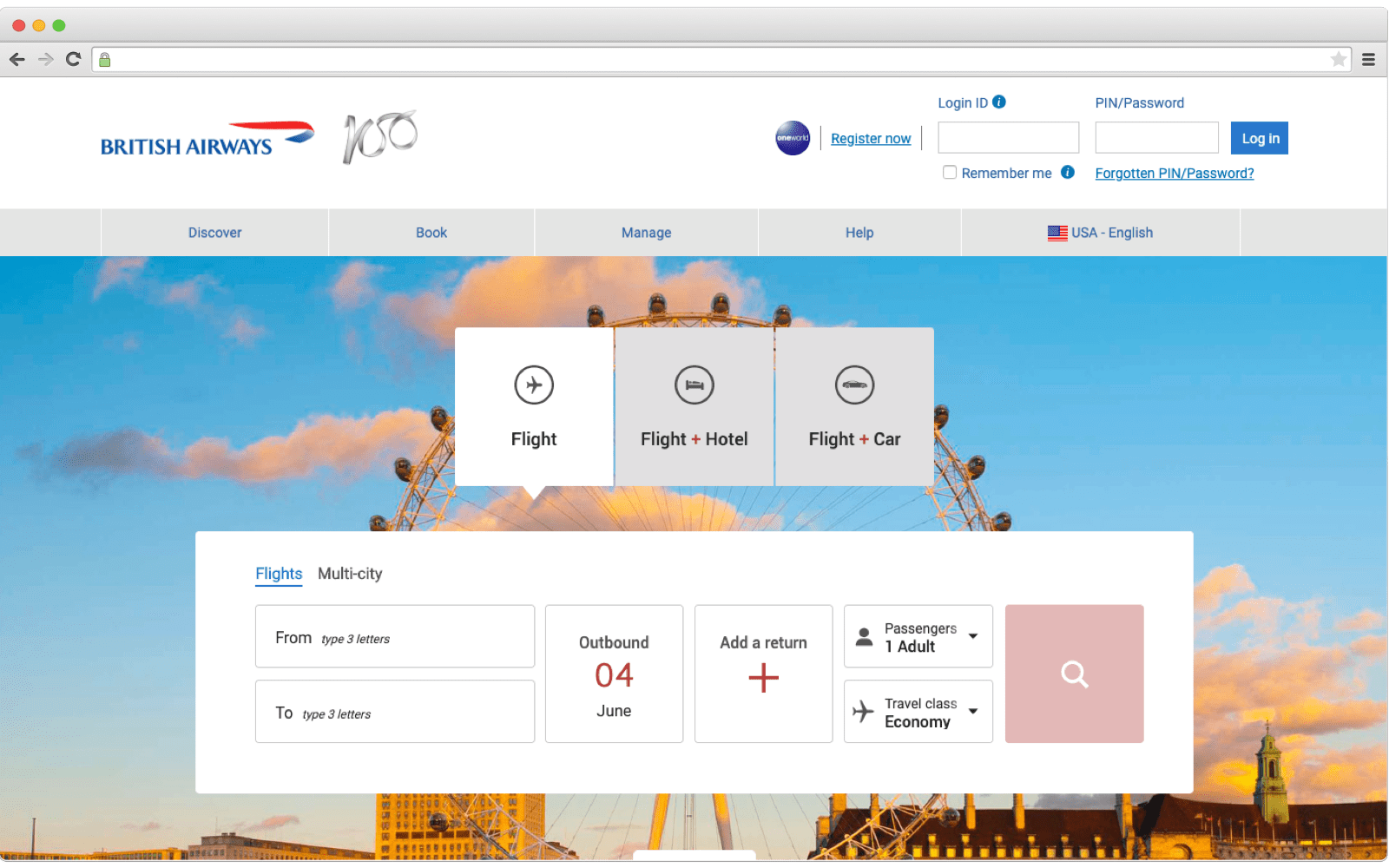This screenshot has width=1389, height=868.
Task: Select the Flight + Hotel tile
Action: (x=694, y=406)
